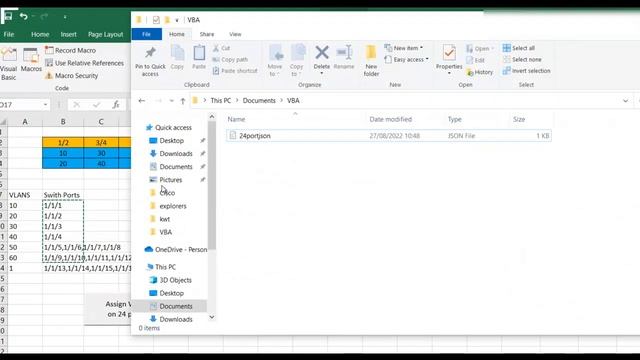Image resolution: width=640 pixels, height=360 pixels.
Task: Select the 24portjson file
Action: pyautogui.click(x=389, y=136)
